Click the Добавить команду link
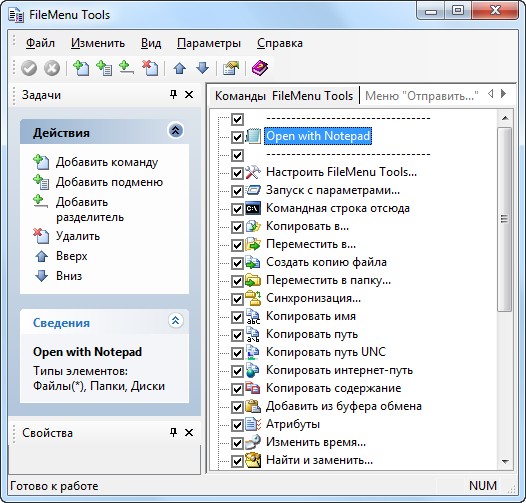Image resolution: width=526 pixels, height=503 pixels. [x=107, y=162]
